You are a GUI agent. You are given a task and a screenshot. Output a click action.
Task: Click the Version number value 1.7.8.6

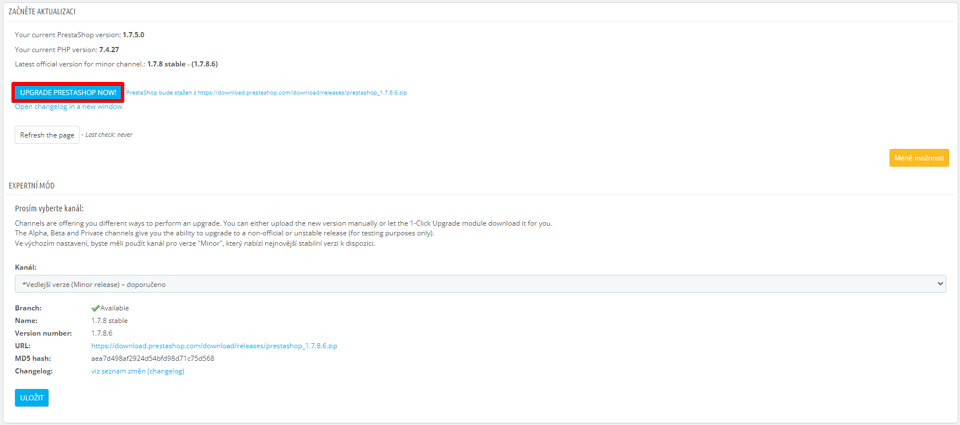coord(104,333)
